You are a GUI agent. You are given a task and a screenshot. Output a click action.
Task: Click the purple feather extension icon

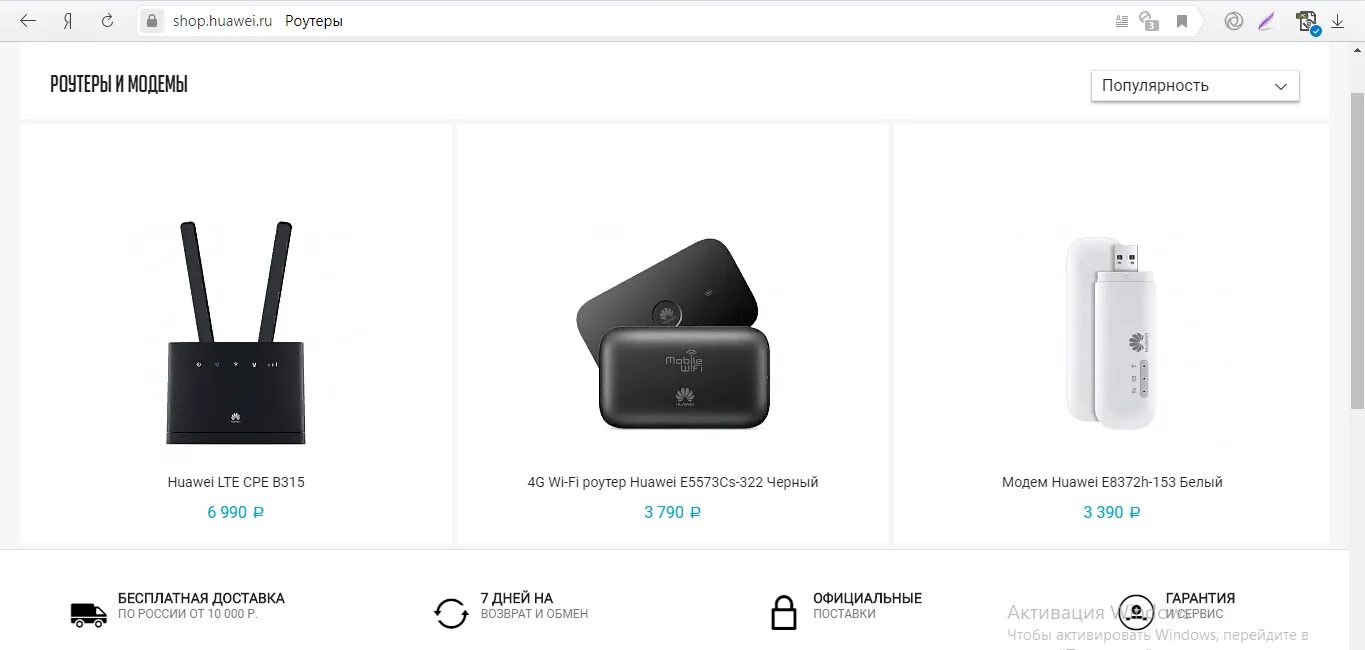pyautogui.click(x=1267, y=20)
